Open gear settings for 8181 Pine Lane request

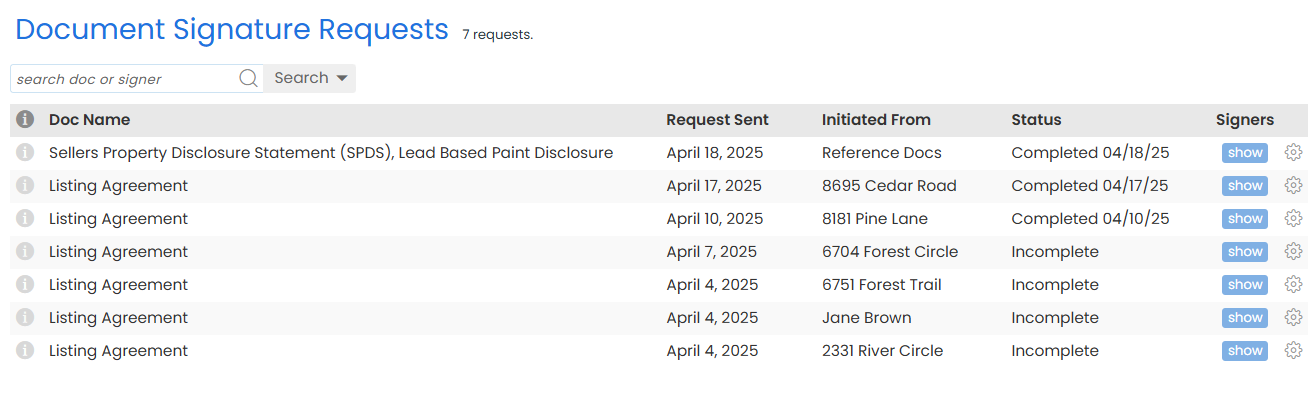[1293, 219]
